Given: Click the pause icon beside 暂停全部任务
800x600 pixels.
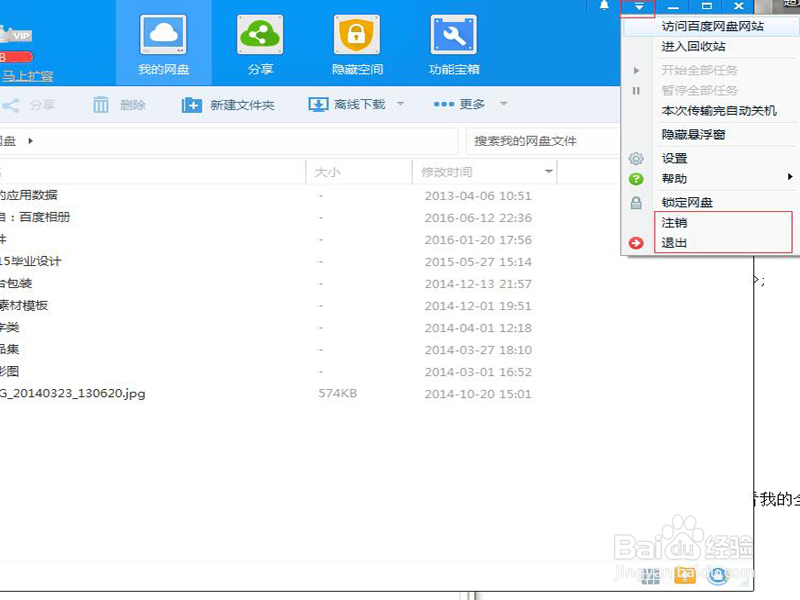Looking at the screenshot, I should pos(636,91).
